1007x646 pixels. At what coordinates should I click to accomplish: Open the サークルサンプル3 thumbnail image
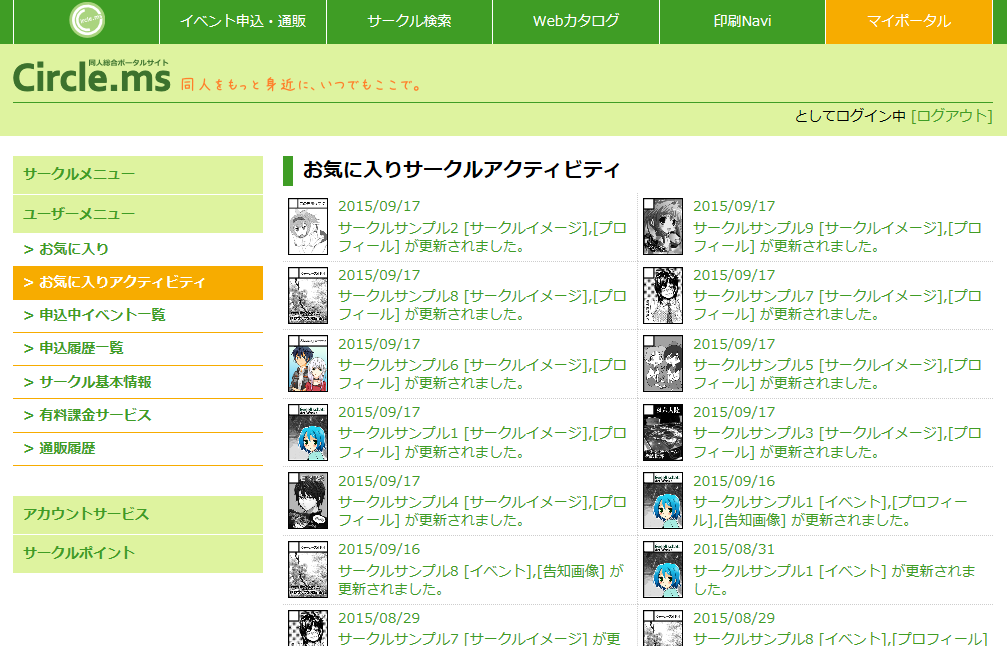[x=663, y=432]
